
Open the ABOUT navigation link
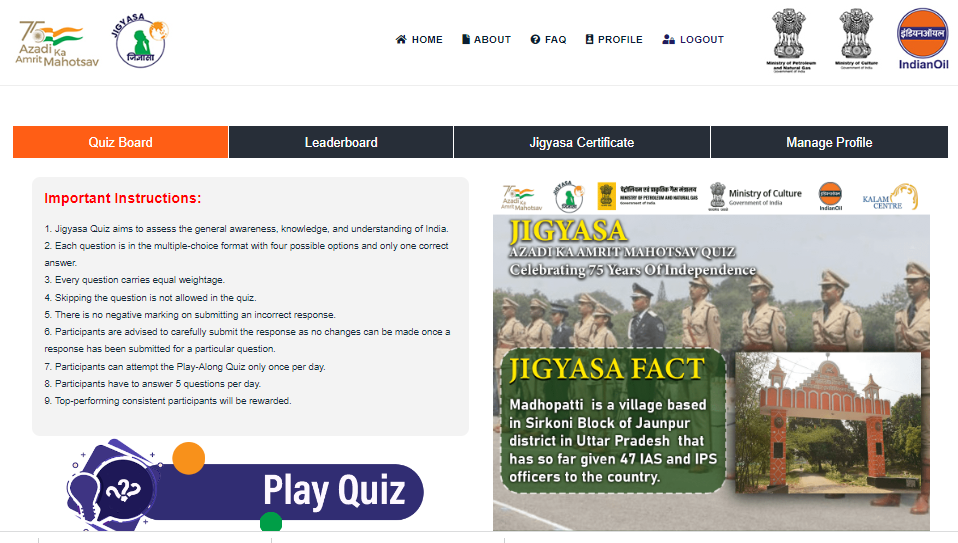click(486, 39)
